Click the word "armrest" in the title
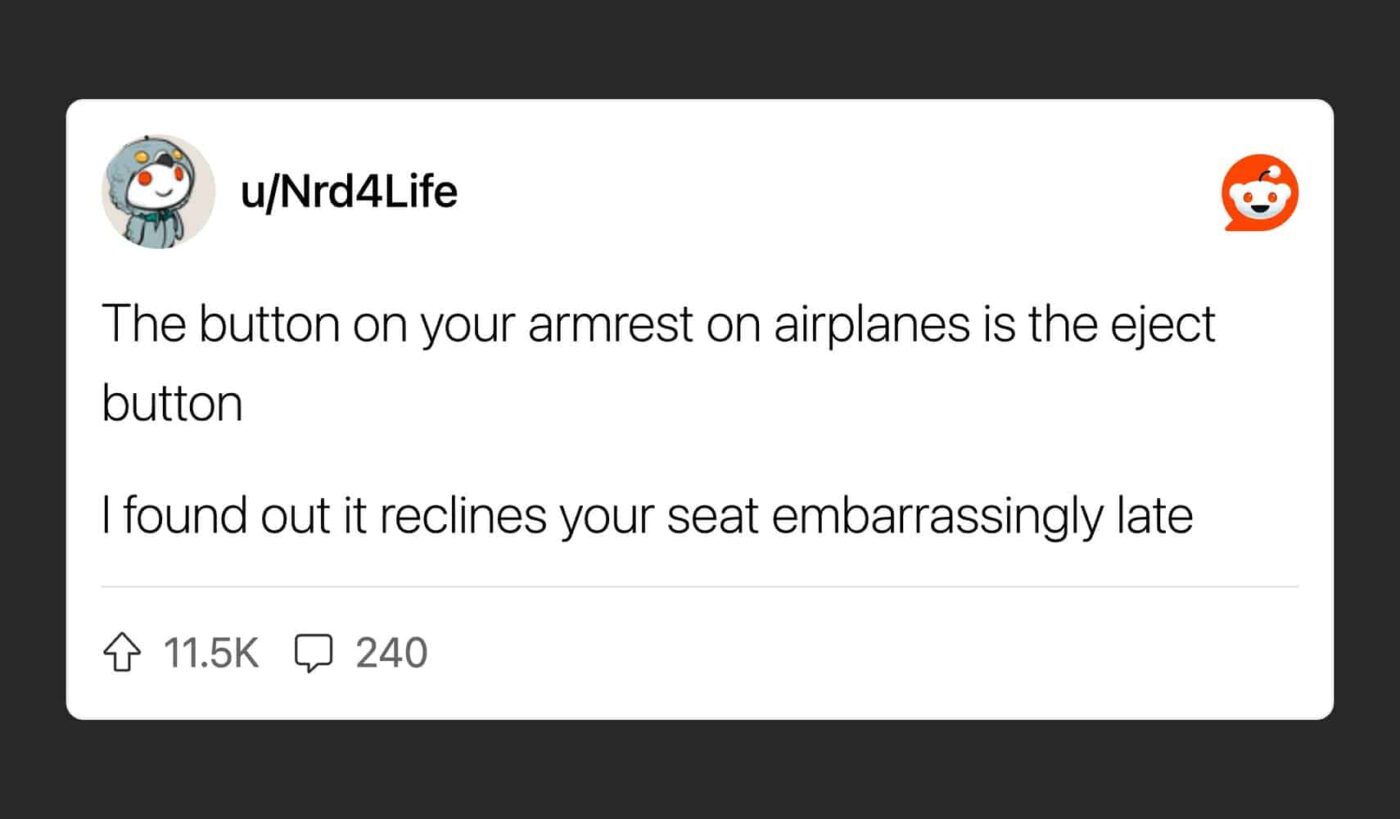This screenshot has width=1400, height=819. tap(612, 328)
